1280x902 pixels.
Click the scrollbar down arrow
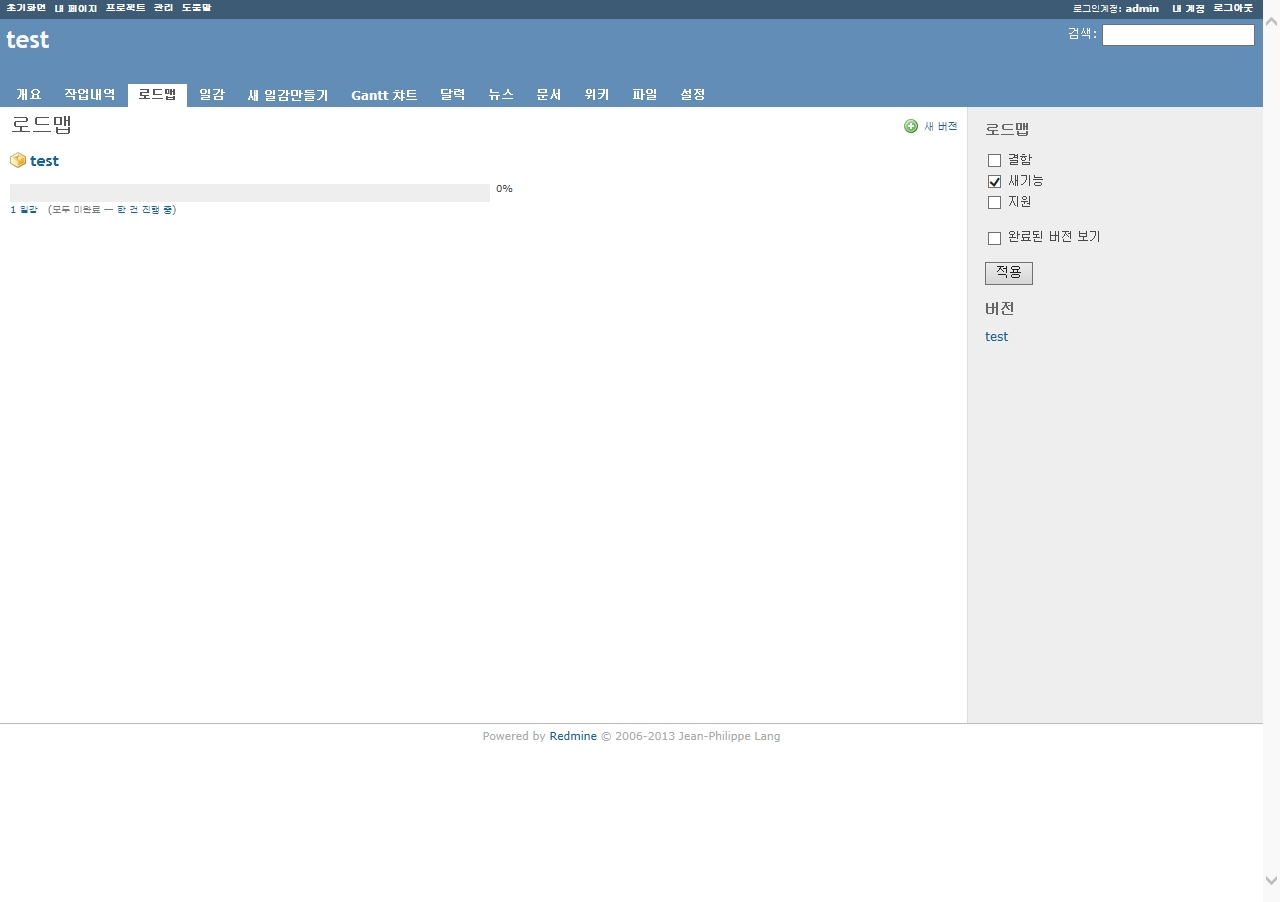coord(1271,881)
